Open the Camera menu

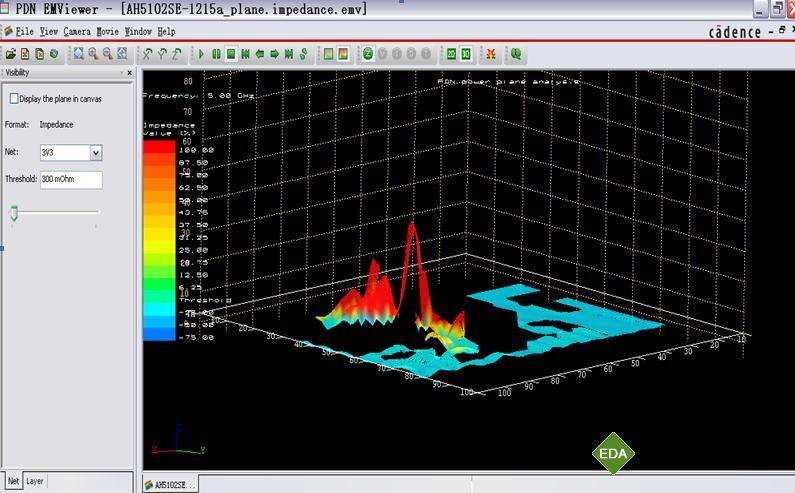77,32
